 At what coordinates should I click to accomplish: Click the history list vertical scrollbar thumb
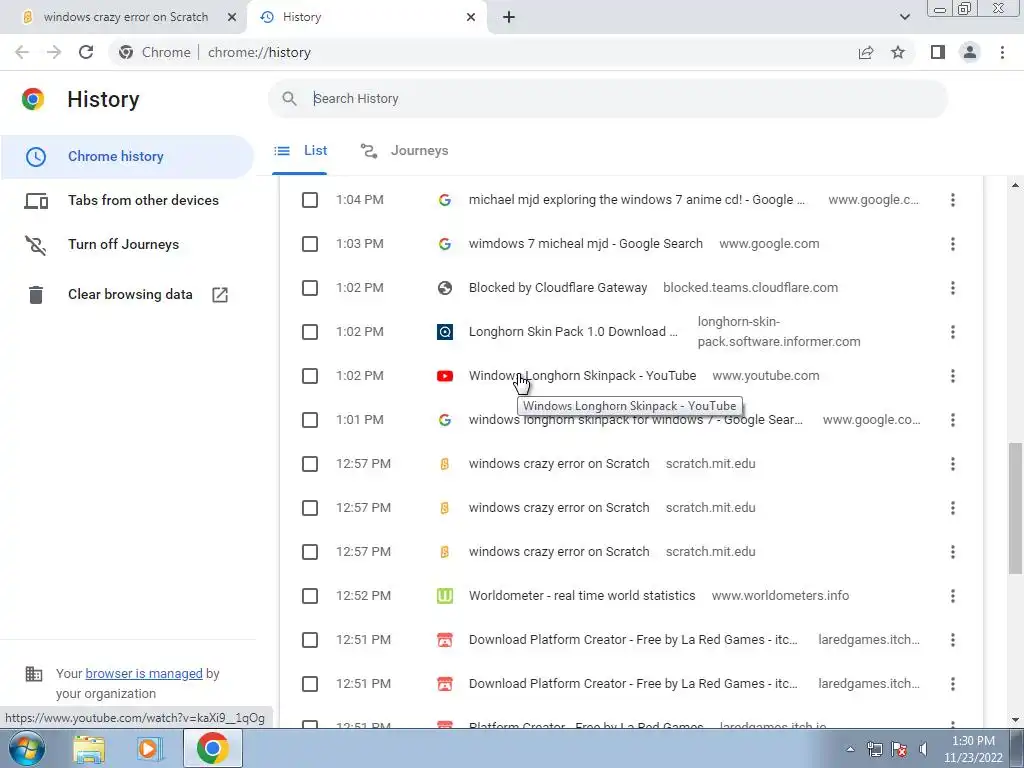1015,509
